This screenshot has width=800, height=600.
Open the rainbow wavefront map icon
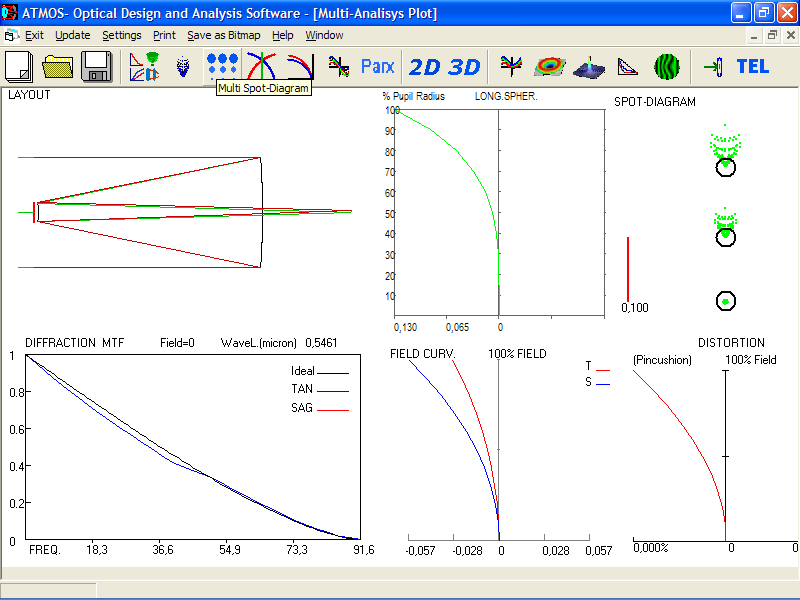tap(548, 67)
